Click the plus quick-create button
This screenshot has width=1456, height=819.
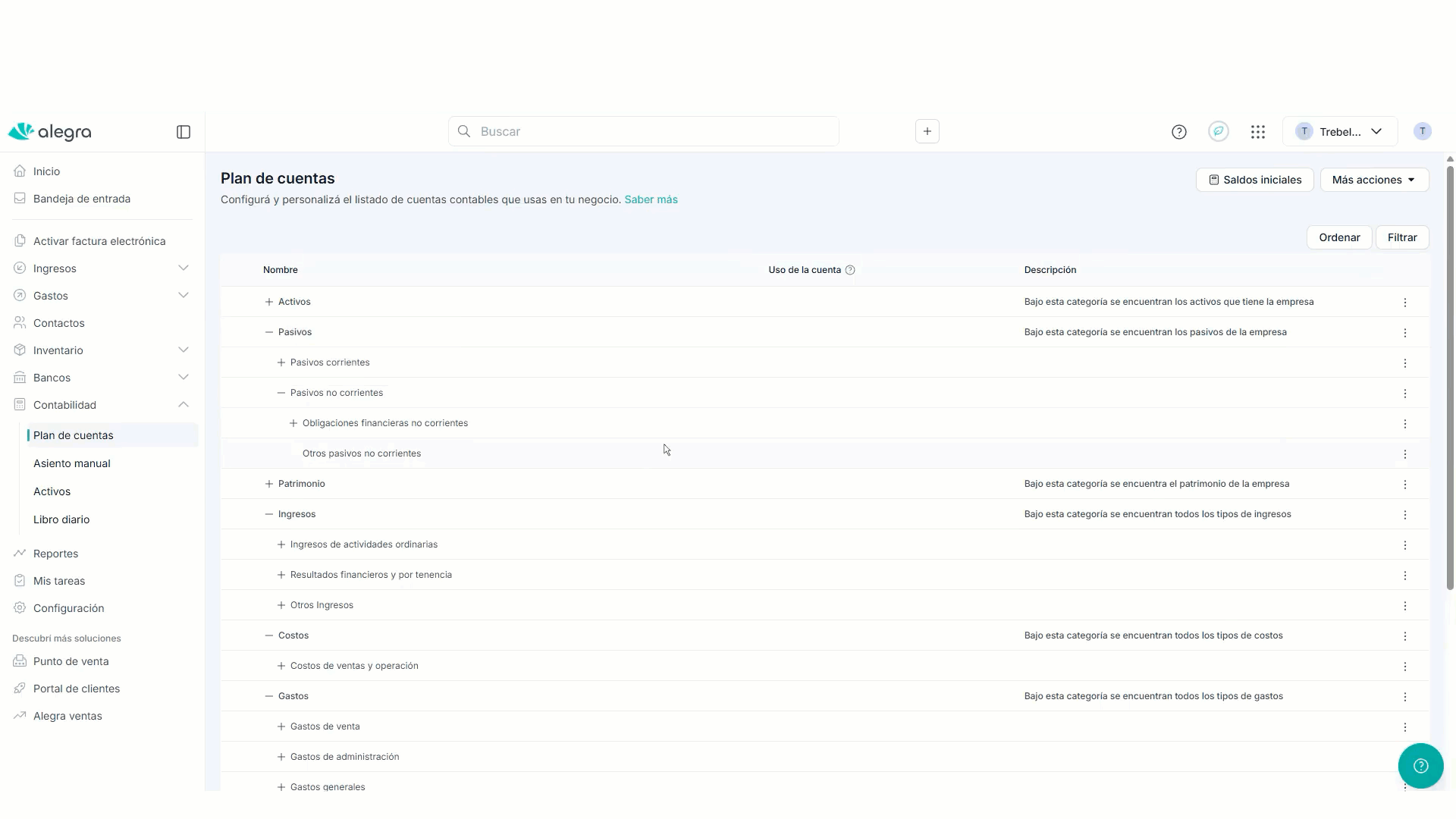(927, 131)
